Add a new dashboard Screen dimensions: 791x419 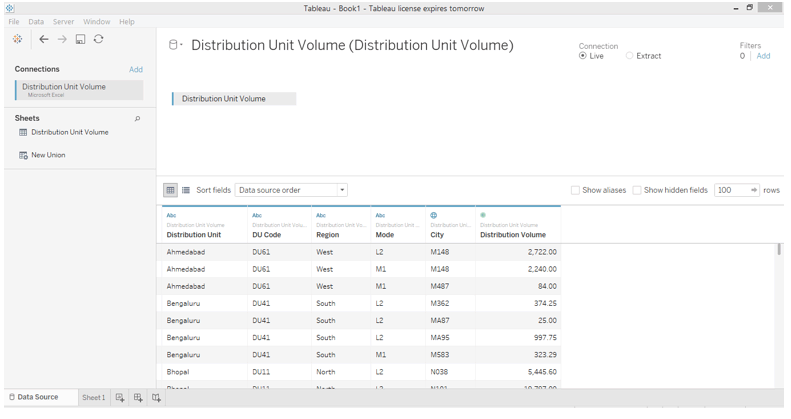click(x=138, y=398)
